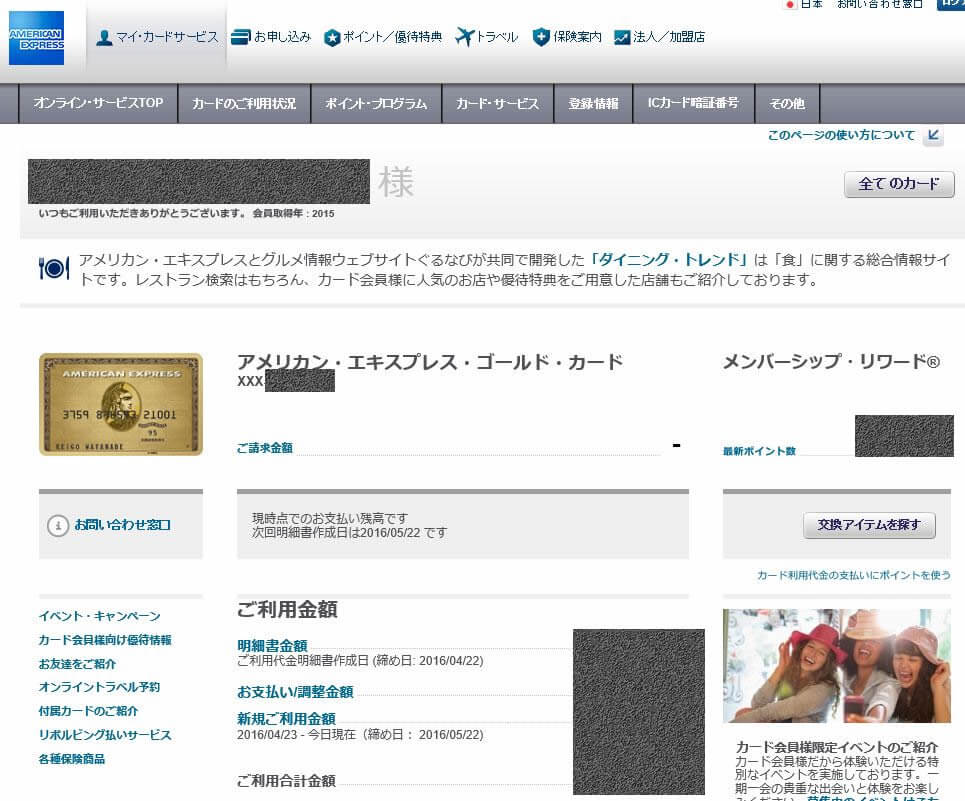Click the gold card image
This screenshot has height=801, width=965.
coord(121,404)
